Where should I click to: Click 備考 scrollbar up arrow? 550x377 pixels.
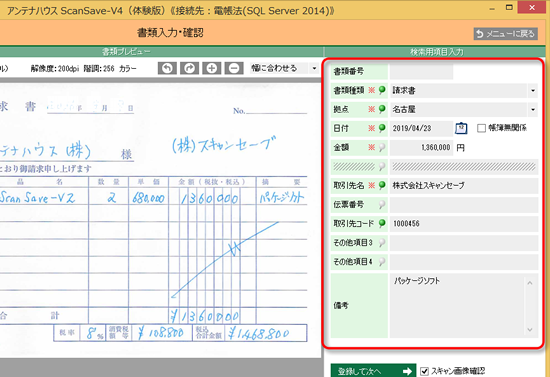pos(530,283)
